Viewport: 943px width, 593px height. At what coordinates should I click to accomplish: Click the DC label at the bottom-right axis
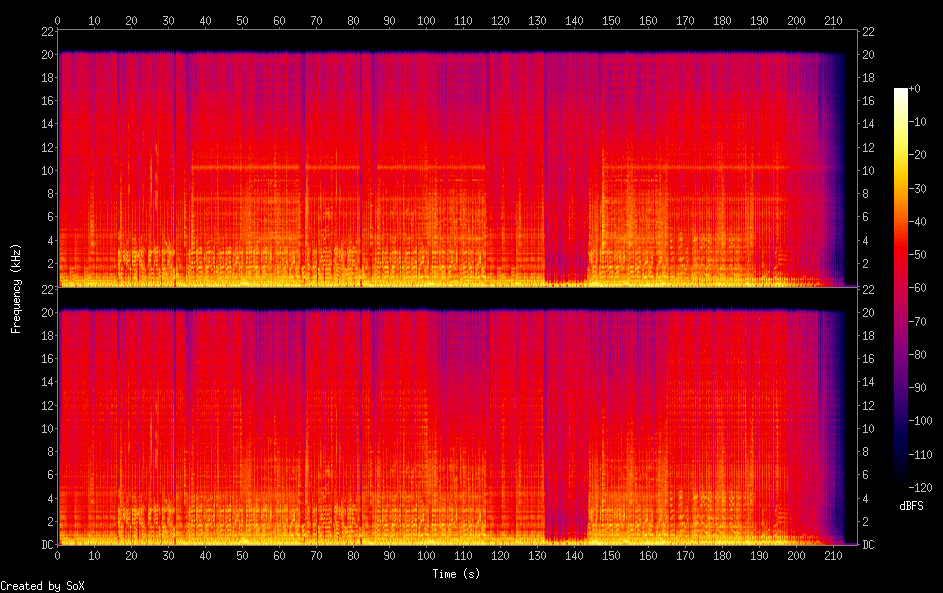click(869, 545)
